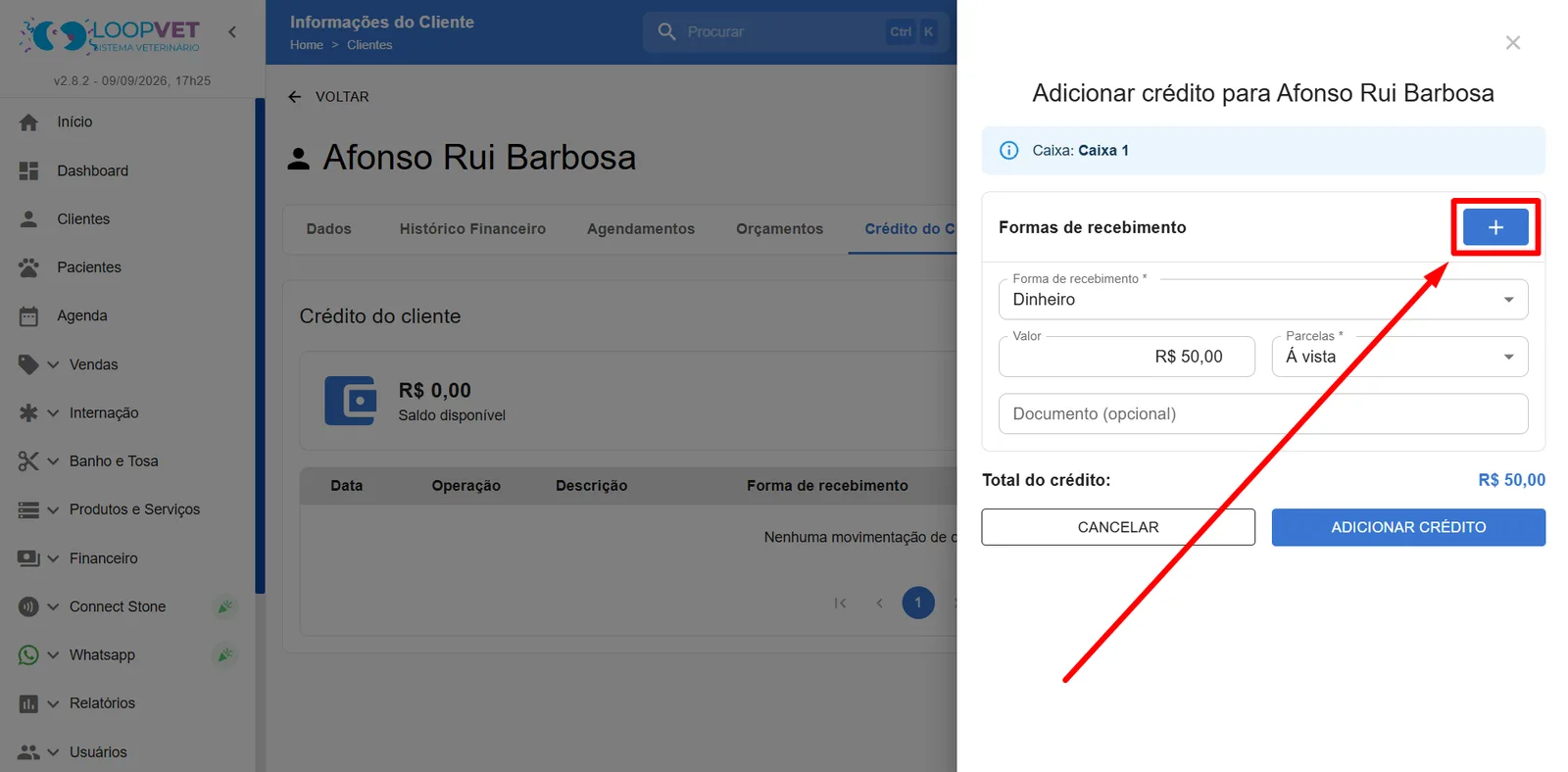1568x772 pixels.
Task: Click the Whatsapp icon
Action: pyautogui.click(x=28, y=654)
